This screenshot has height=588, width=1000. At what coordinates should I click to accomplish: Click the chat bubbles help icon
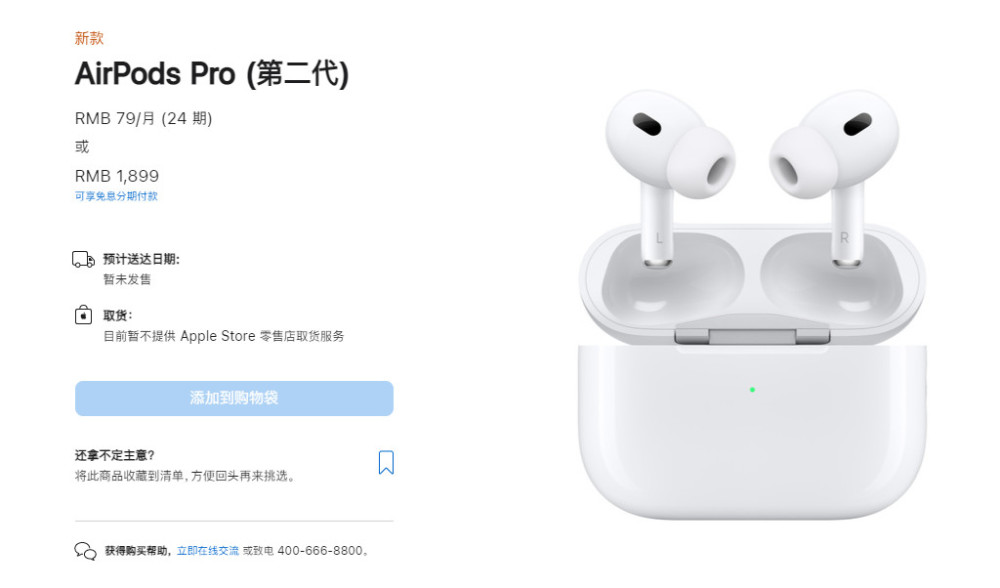[x=85, y=550]
